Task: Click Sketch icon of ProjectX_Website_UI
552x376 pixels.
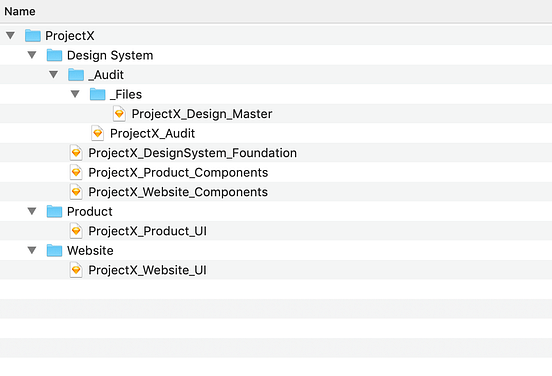Action: pyautogui.click(x=76, y=270)
